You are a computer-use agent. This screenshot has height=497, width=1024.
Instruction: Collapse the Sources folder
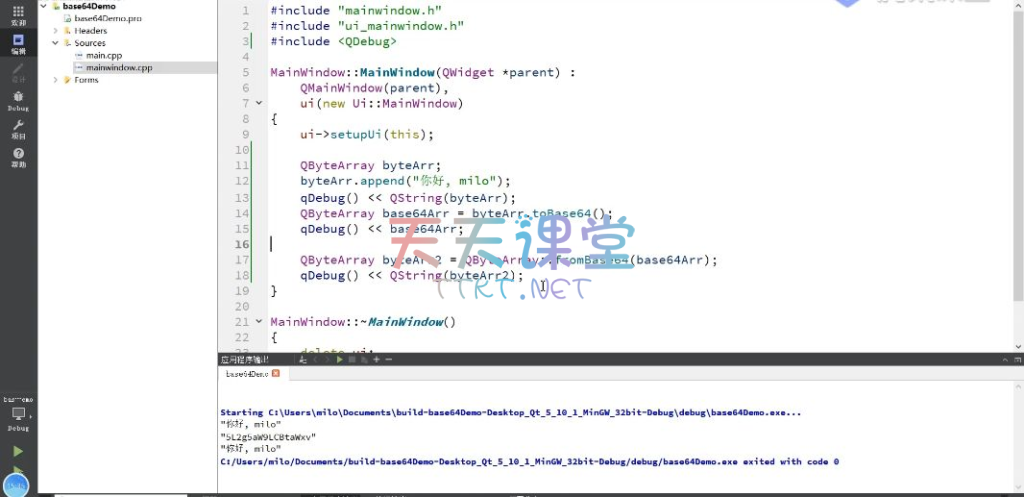tap(56, 43)
